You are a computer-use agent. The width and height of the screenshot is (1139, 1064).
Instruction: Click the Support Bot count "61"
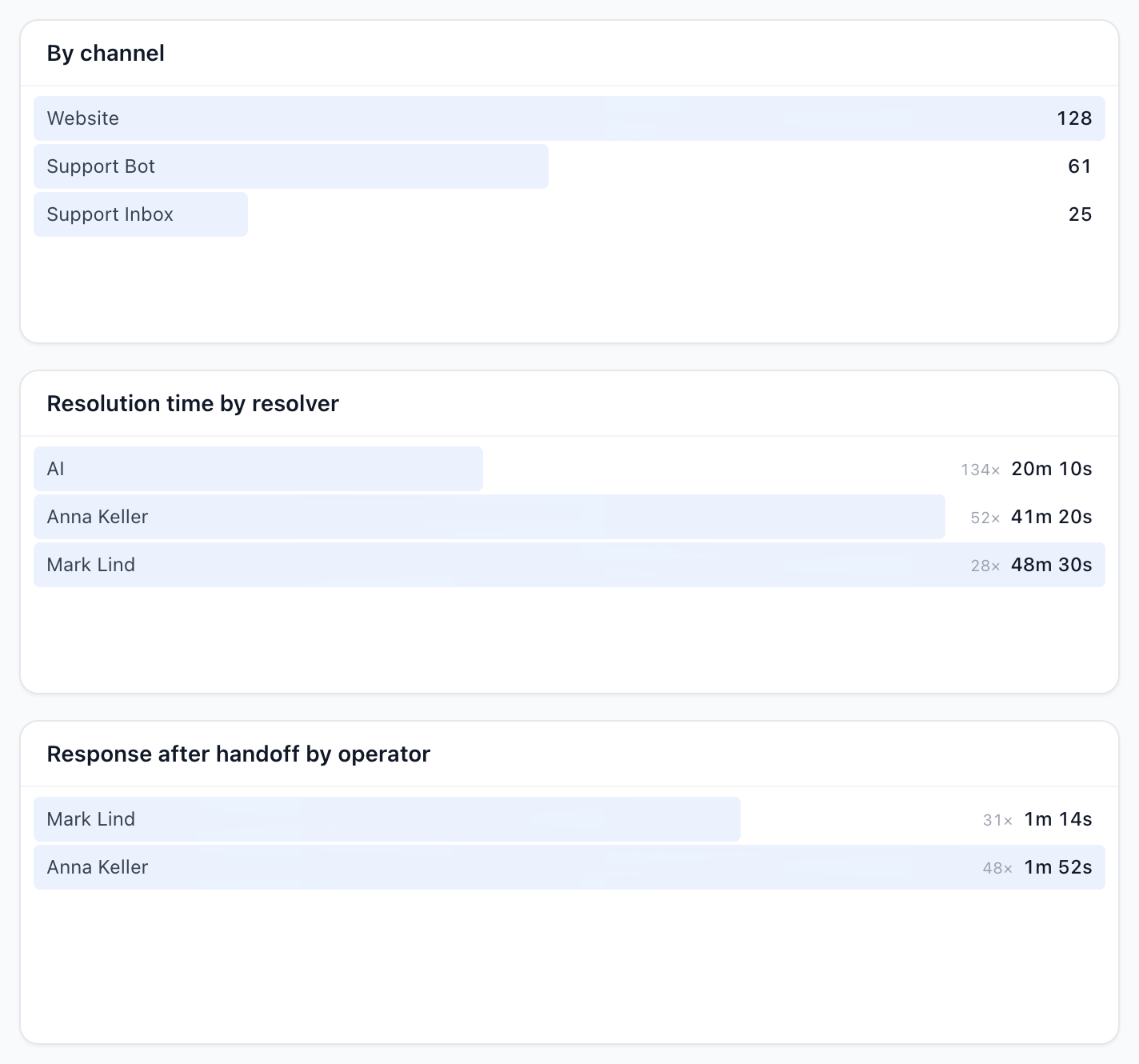(x=1080, y=166)
